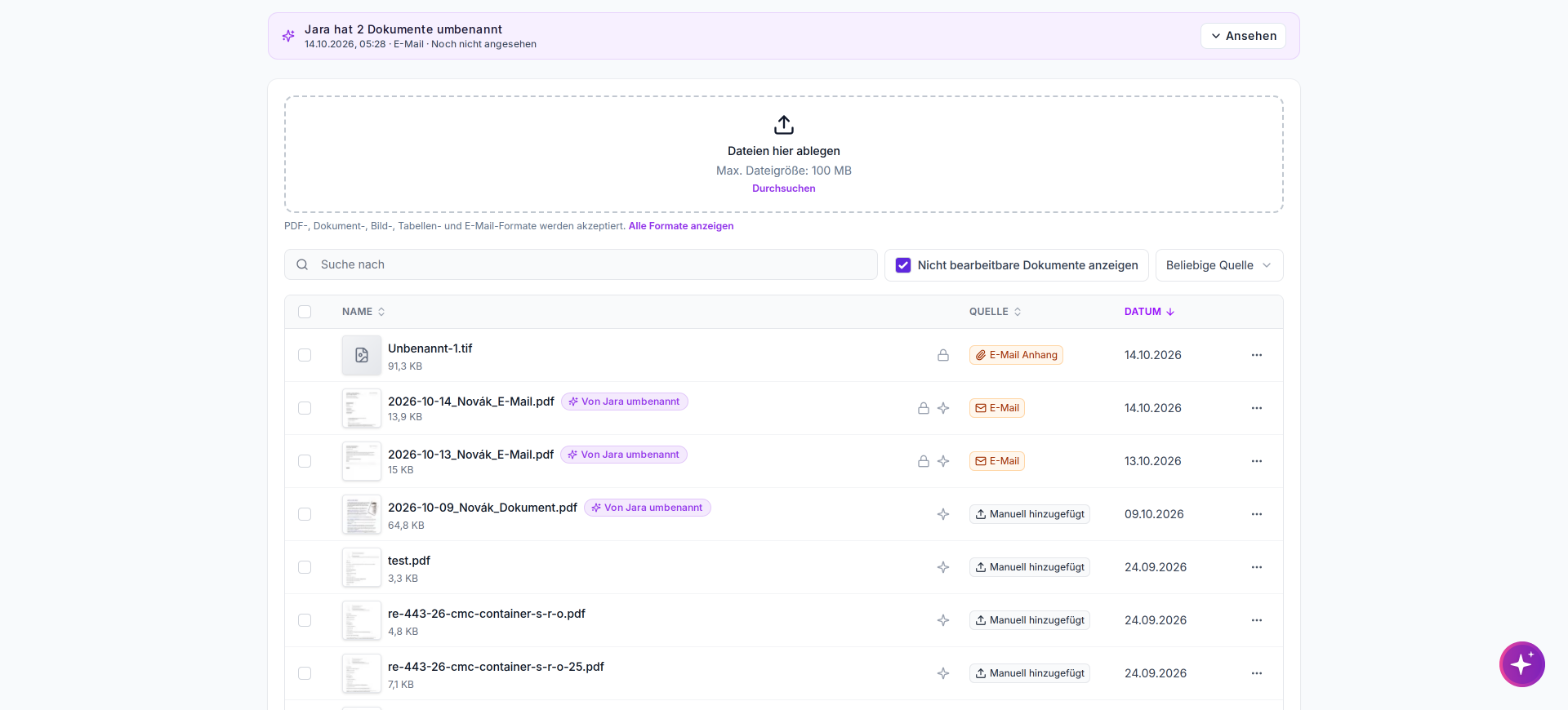
Task: Sort the table by NAME column
Action: point(363,312)
